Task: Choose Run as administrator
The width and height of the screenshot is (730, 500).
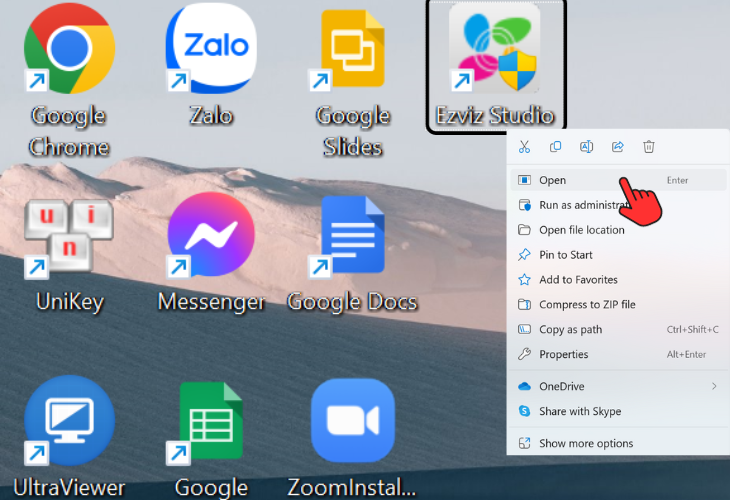Action: [618, 205]
